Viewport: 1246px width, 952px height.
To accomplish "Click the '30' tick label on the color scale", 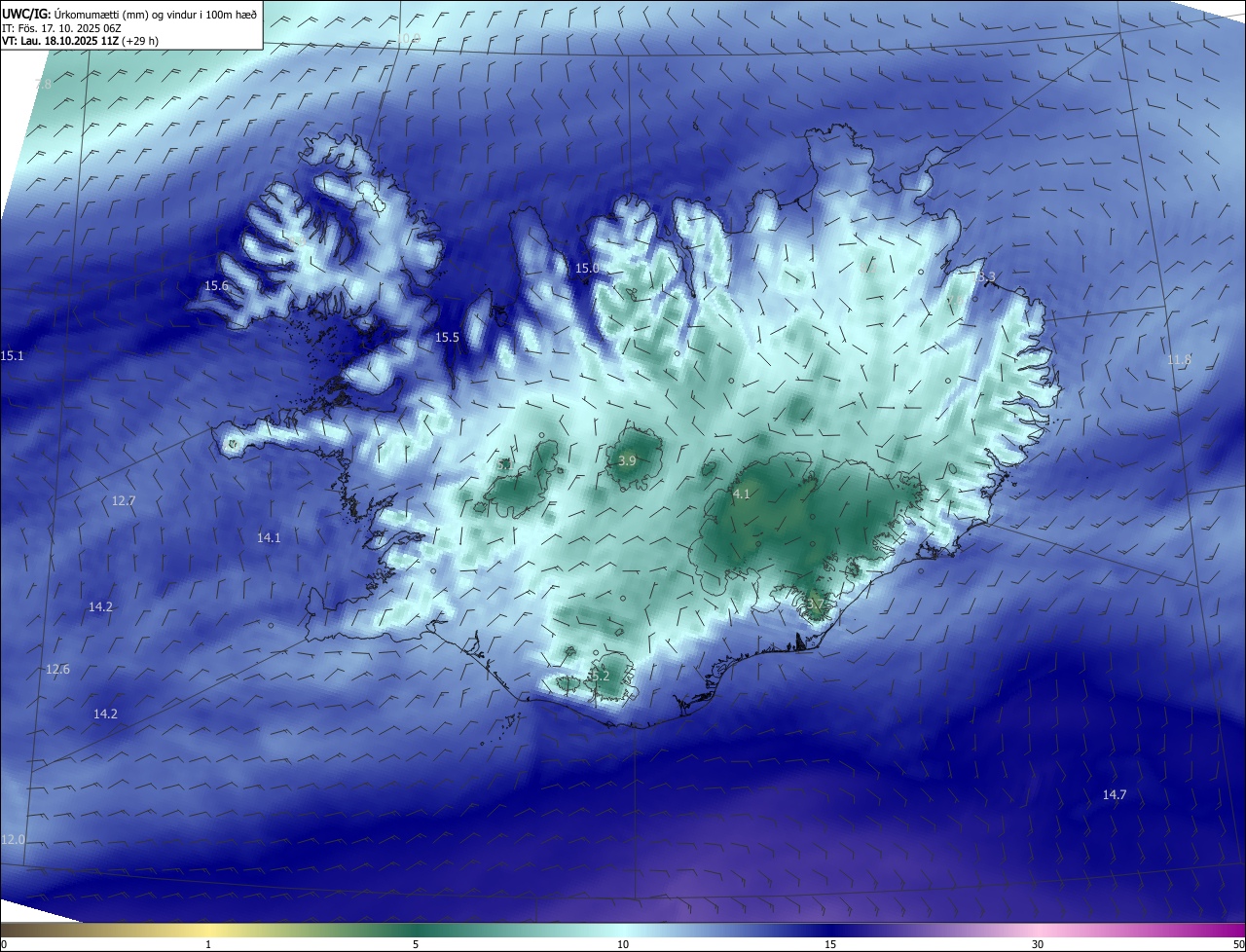I will click(1038, 944).
